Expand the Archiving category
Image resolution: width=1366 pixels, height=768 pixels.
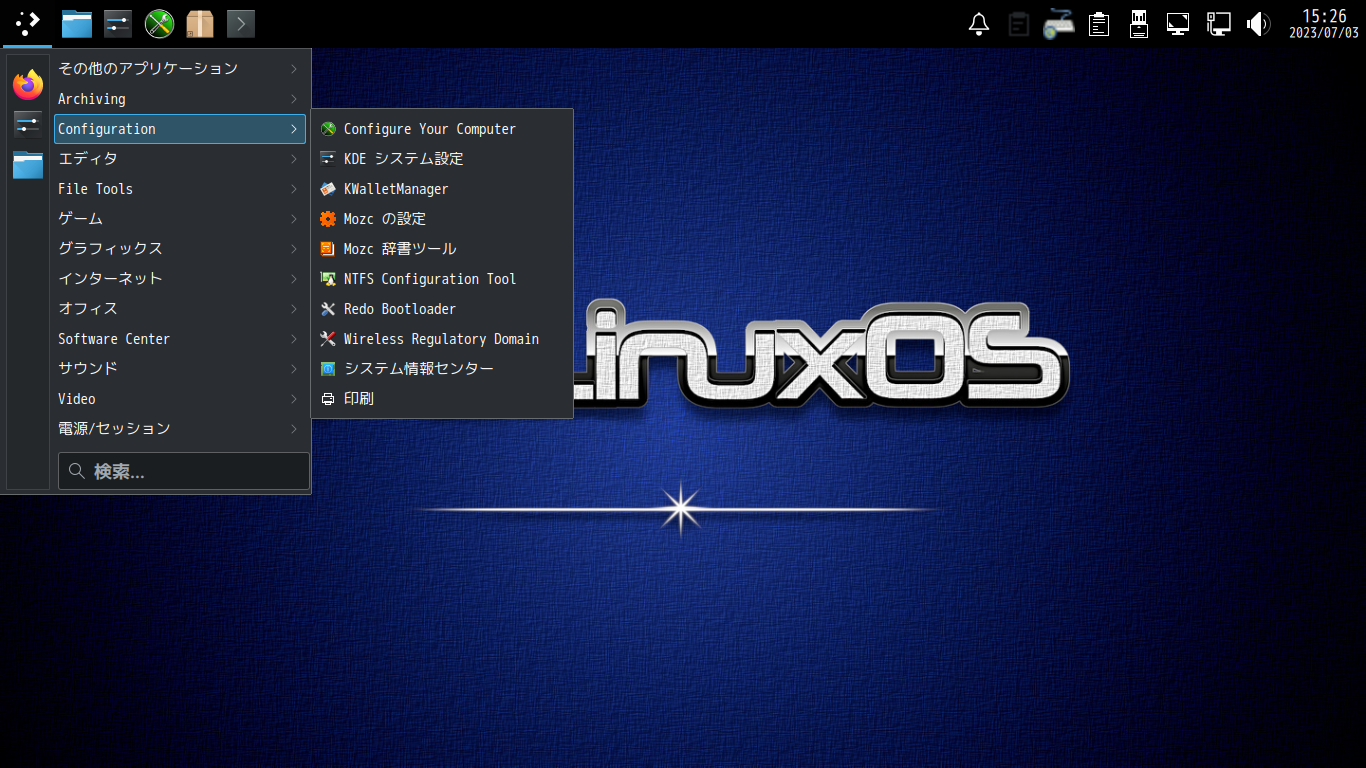(x=180, y=99)
